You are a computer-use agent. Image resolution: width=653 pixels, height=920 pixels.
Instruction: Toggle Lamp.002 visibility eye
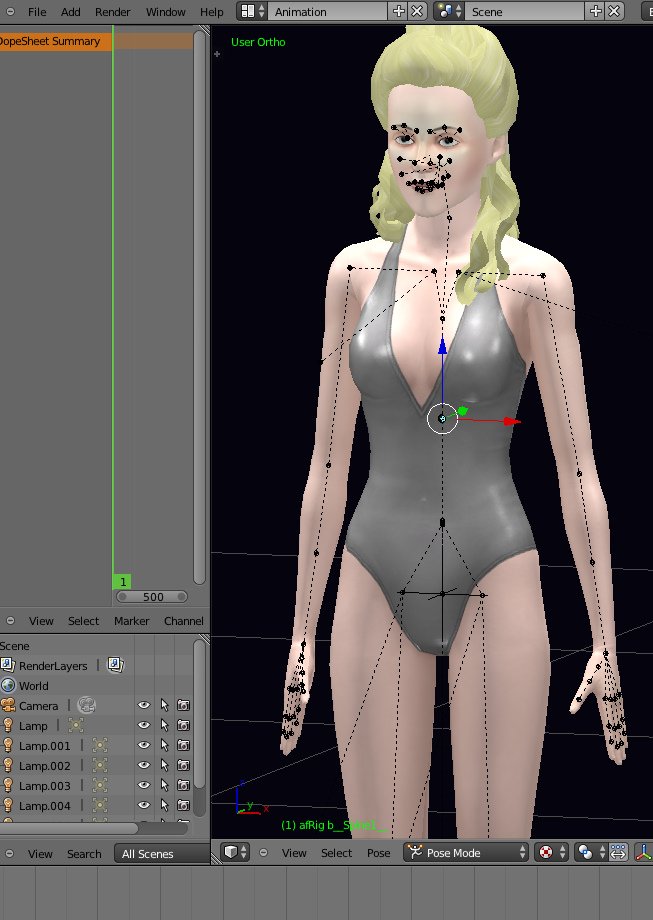click(x=144, y=765)
